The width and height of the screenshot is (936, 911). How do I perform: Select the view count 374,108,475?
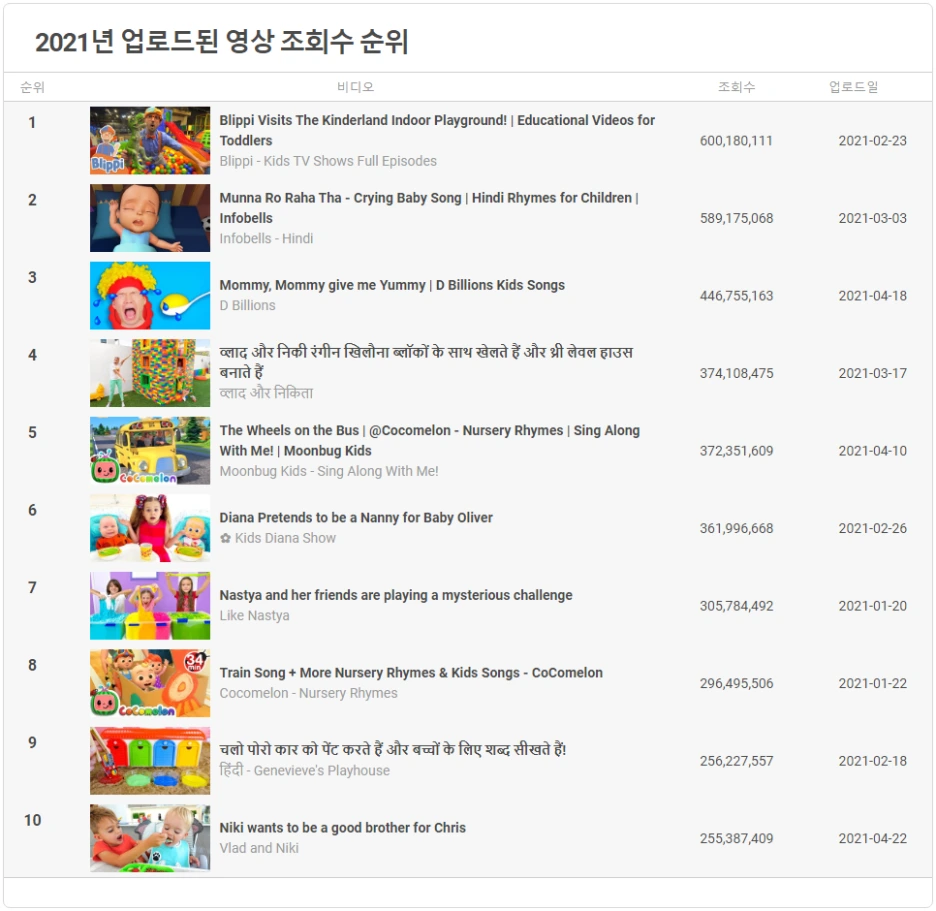pyautogui.click(x=736, y=374)
